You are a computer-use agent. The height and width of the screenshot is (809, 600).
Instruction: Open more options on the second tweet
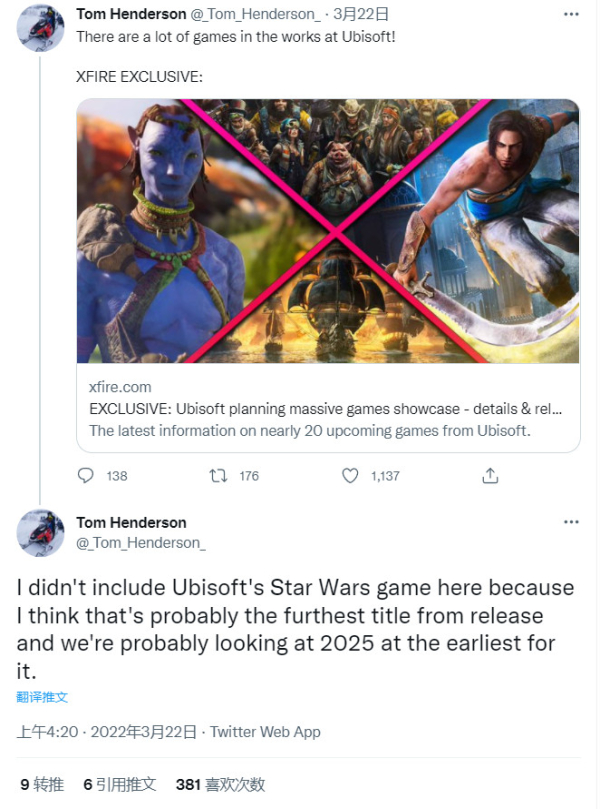click(570, 523)
